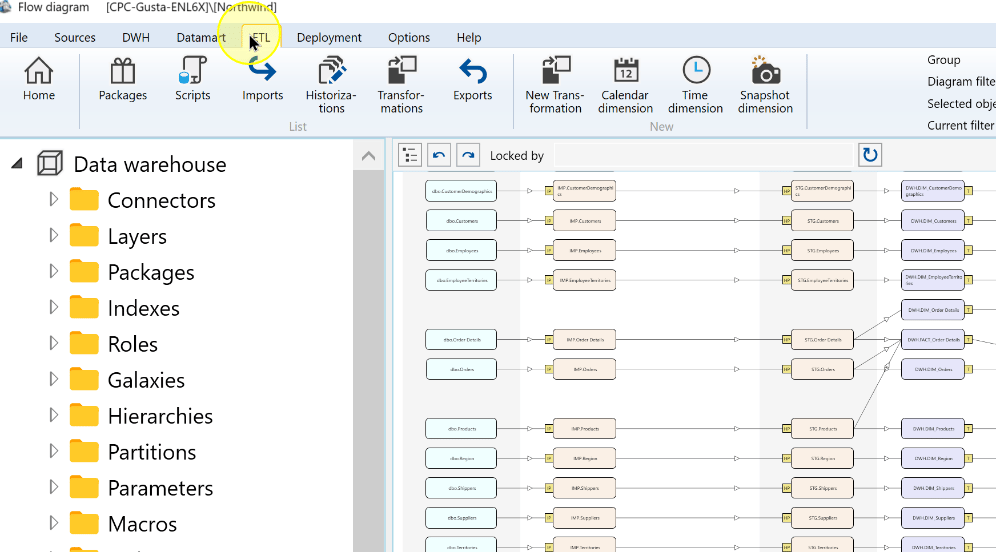Create a New Transformation
The height and width of the screenshot is (552, 996).
pos(555,86)
